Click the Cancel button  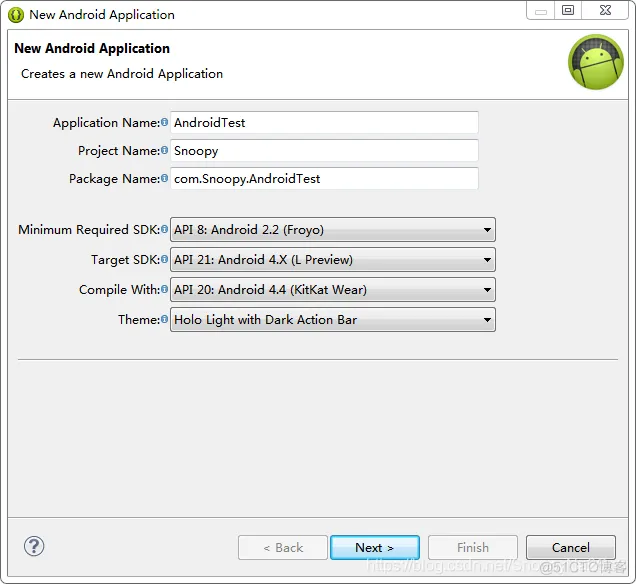(x=571, y=548)
